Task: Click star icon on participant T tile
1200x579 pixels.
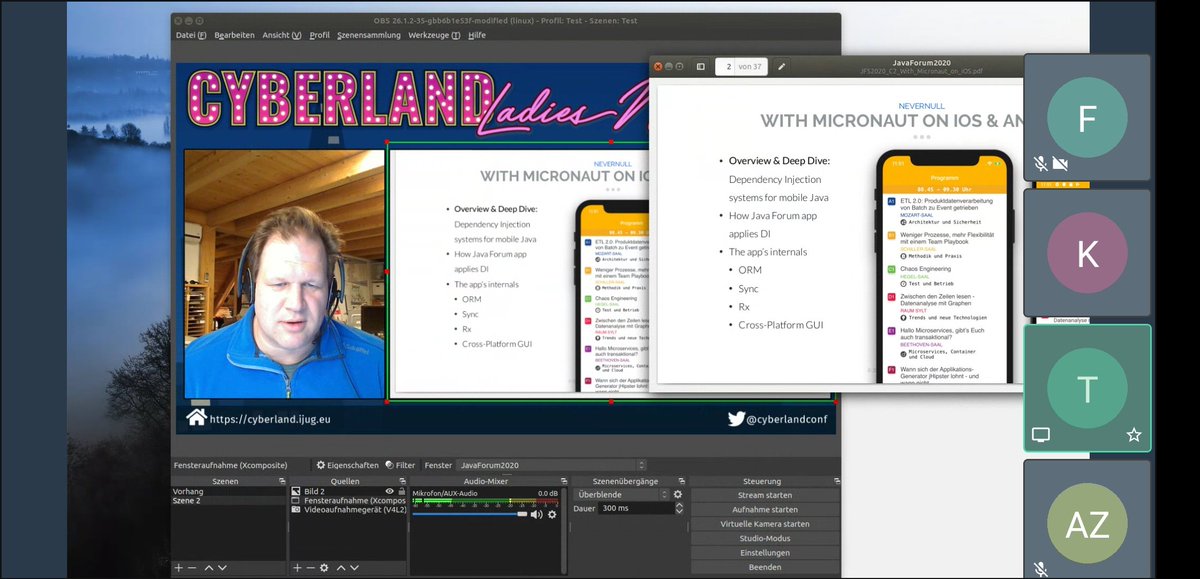Action: pos(1133,435)
